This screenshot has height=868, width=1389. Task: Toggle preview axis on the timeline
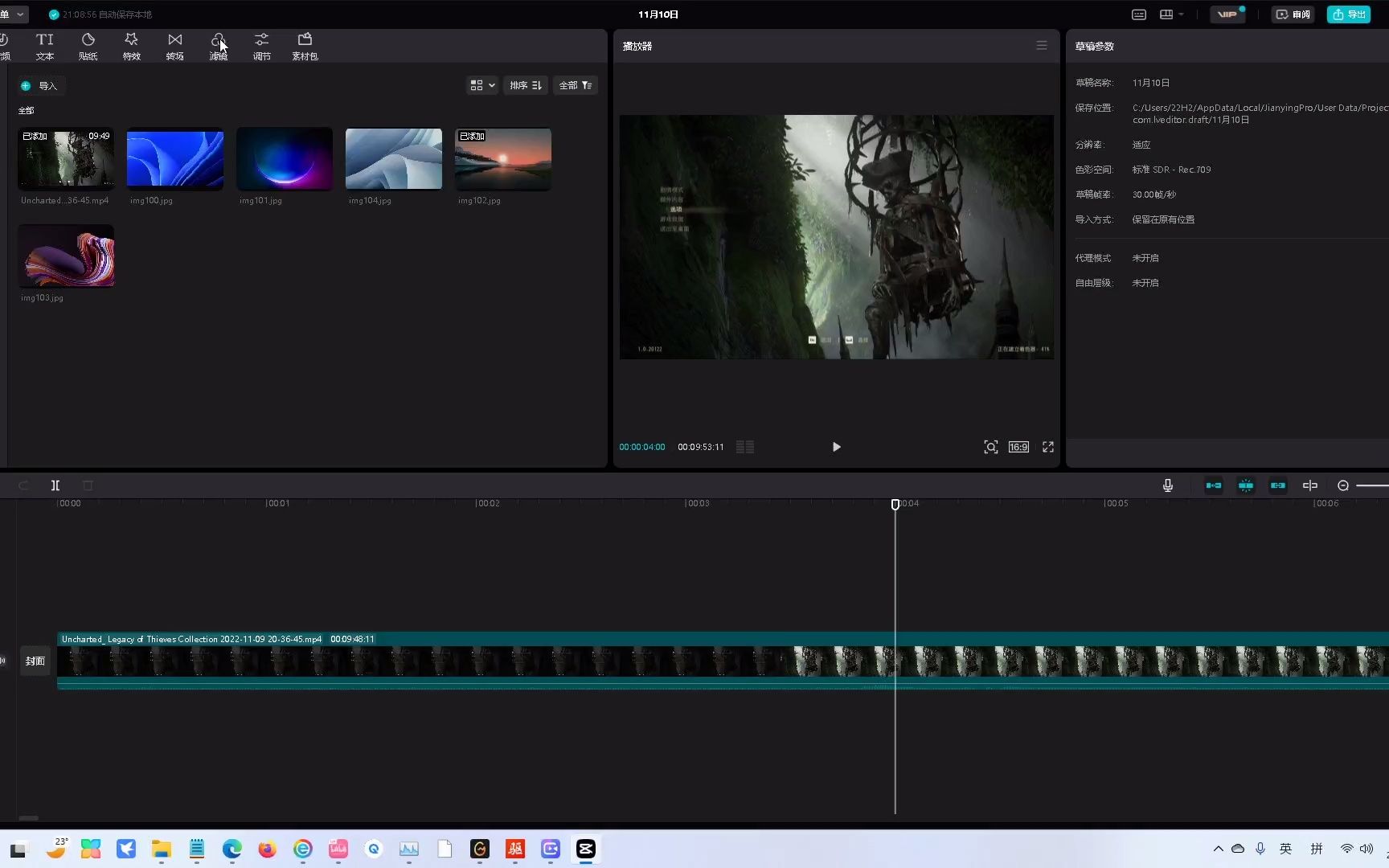pyautogui.click(x=1310, y=485)
